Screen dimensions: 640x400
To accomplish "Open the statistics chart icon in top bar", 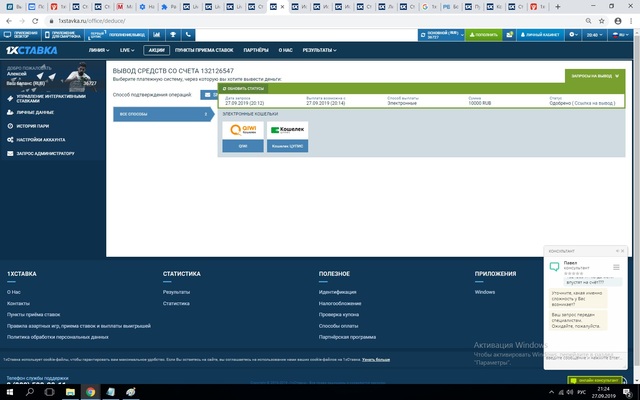I will click(157, 35).
